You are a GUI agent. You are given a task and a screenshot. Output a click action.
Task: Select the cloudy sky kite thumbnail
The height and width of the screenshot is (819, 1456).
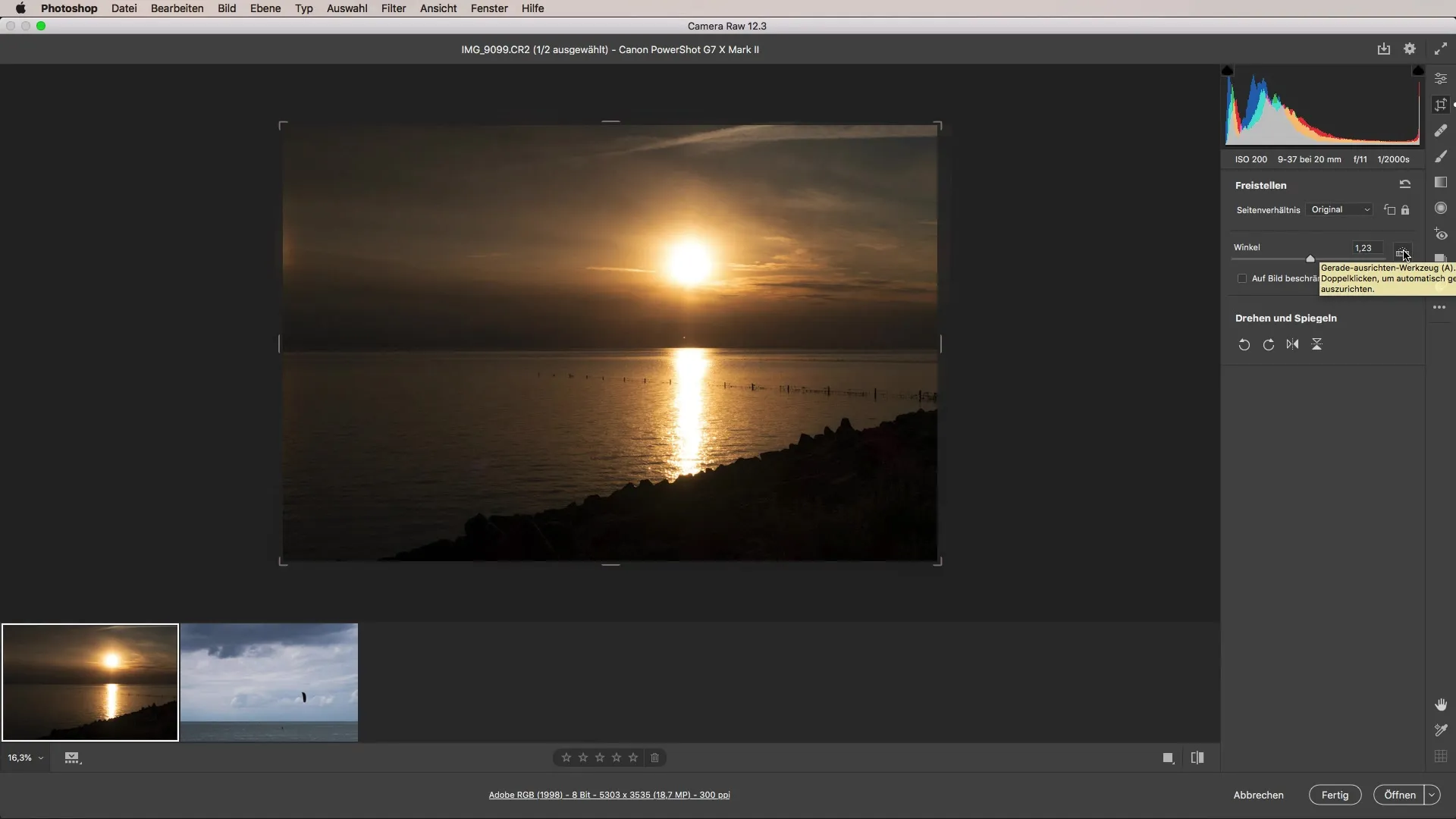269,682
